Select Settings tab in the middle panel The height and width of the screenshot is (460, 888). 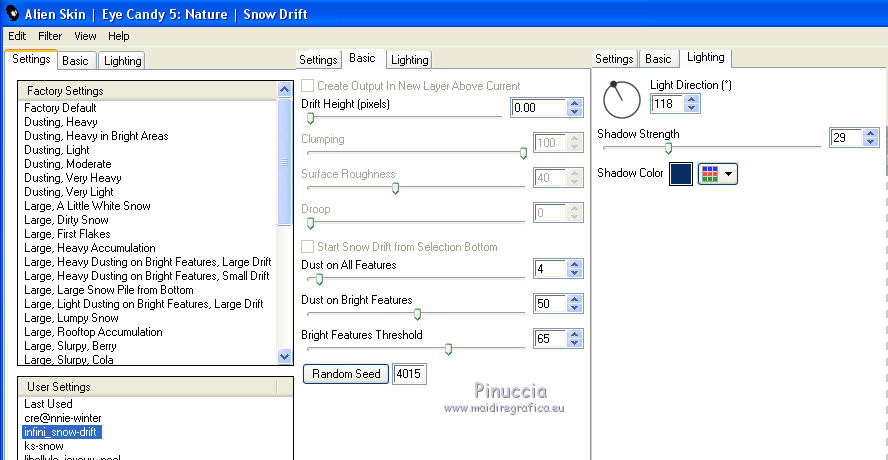(x=318, y=59)
